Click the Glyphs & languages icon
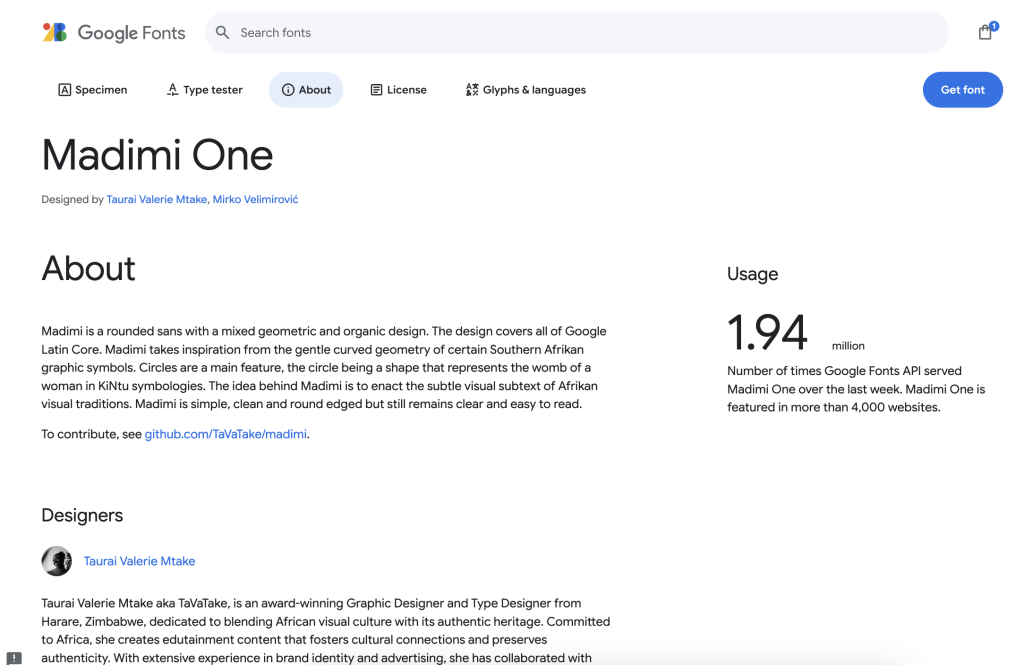The width and height of the screenshot is (1024, 665). (x=472, y=90)
